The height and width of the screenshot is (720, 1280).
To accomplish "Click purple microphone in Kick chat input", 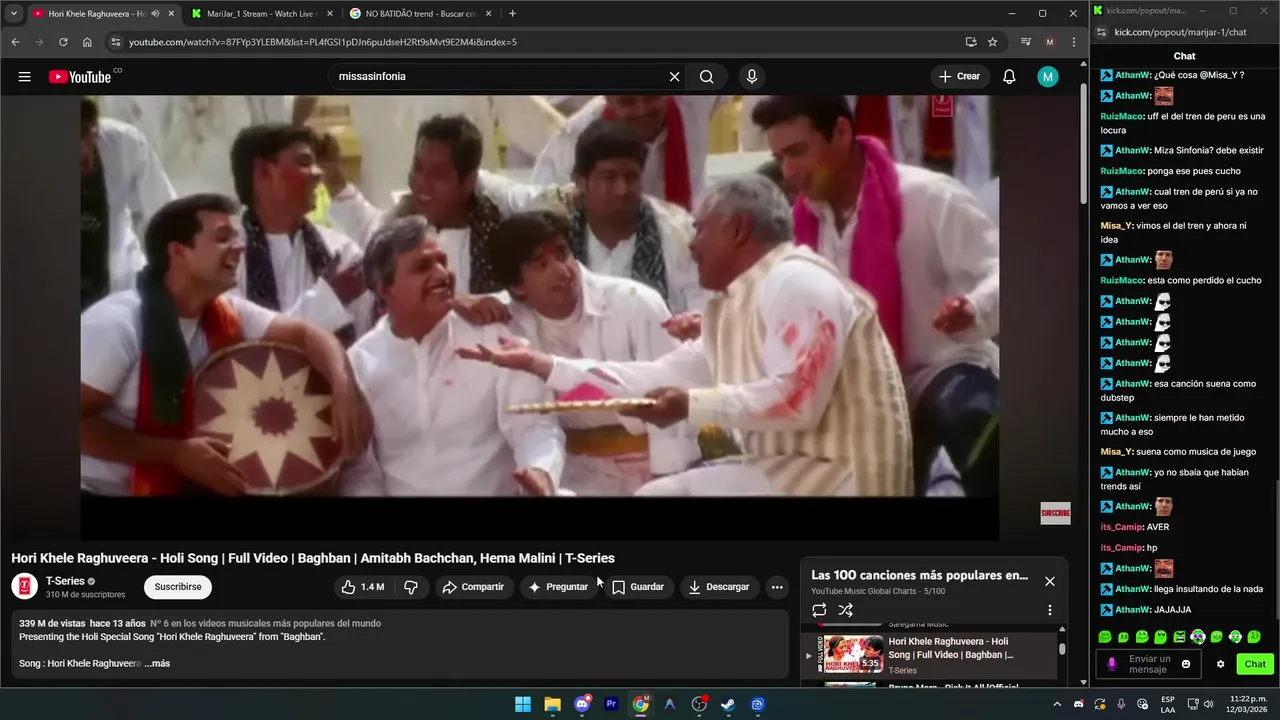I will (x=1111, y=664).
